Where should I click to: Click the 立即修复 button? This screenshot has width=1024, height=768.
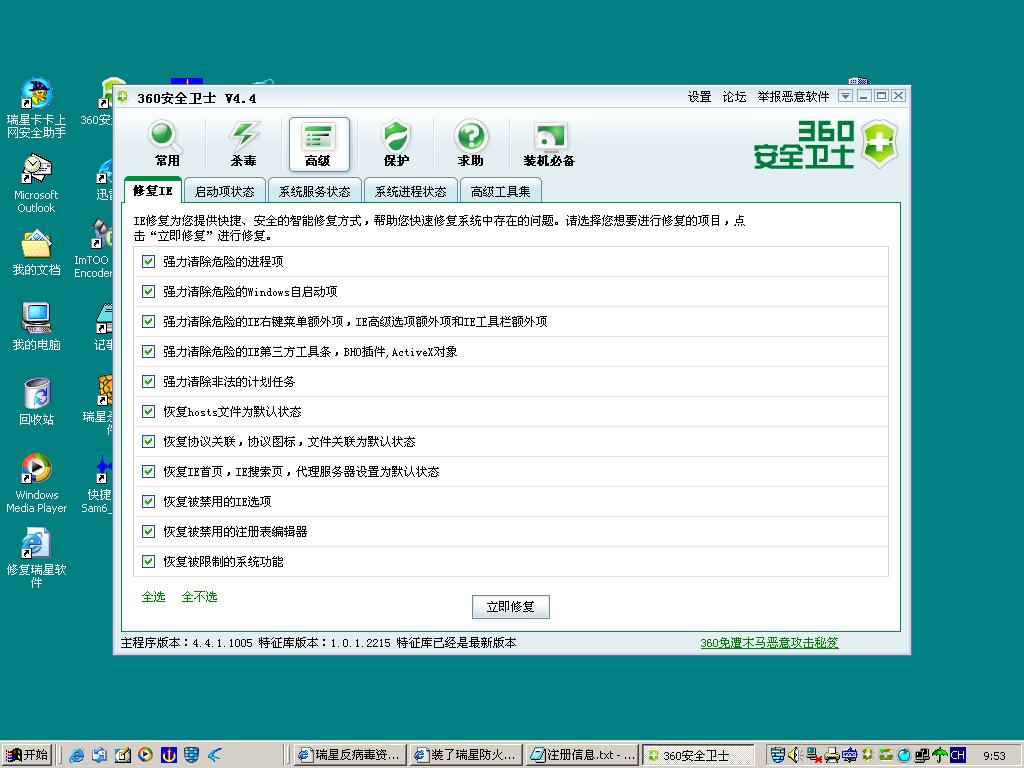tap(511, 607)
